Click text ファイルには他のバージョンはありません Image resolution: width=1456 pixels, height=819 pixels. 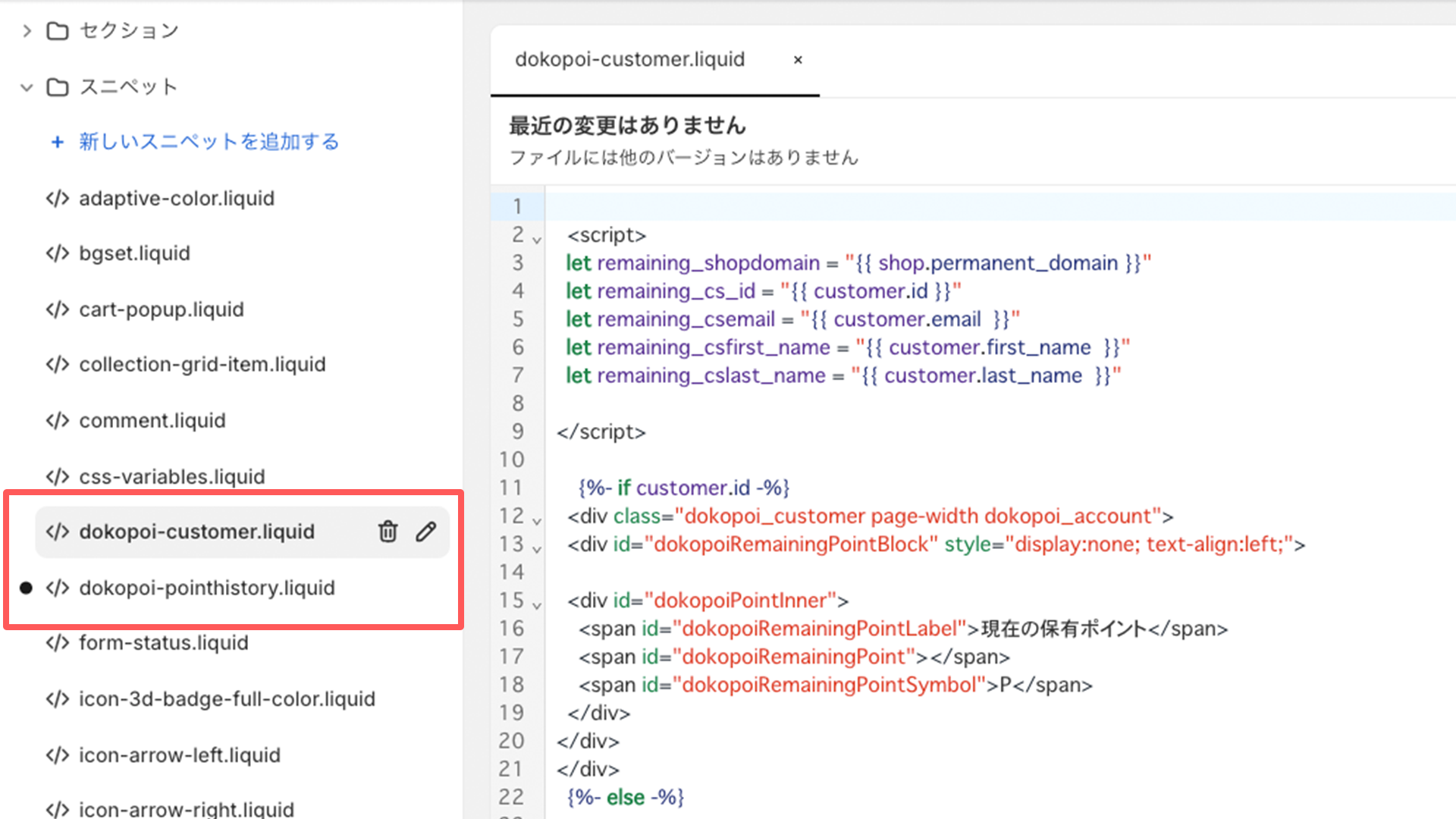(683, 158)
